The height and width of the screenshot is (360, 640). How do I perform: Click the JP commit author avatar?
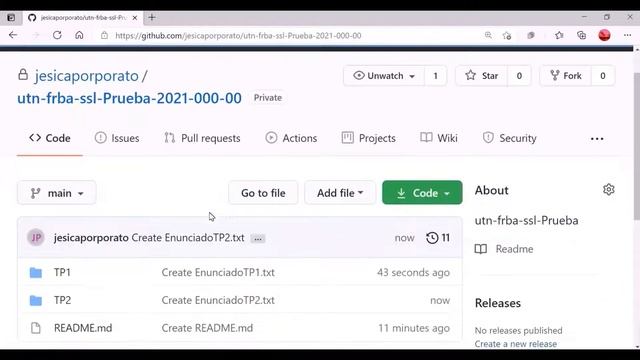pyautogui.click(x=36, y=238)
